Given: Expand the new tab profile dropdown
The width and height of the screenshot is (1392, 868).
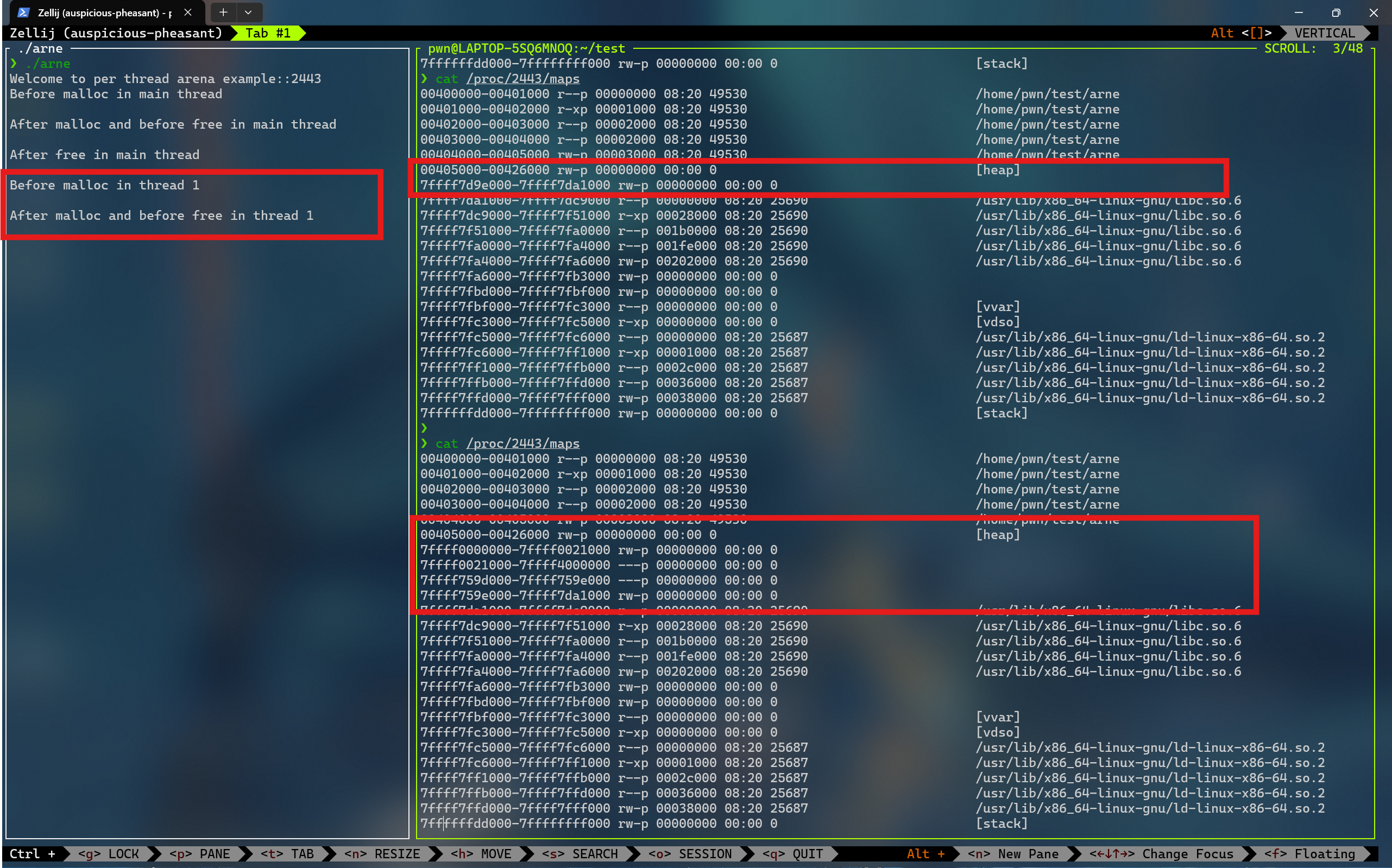Looking at the screenshot, I should click(x=248, y=12).
